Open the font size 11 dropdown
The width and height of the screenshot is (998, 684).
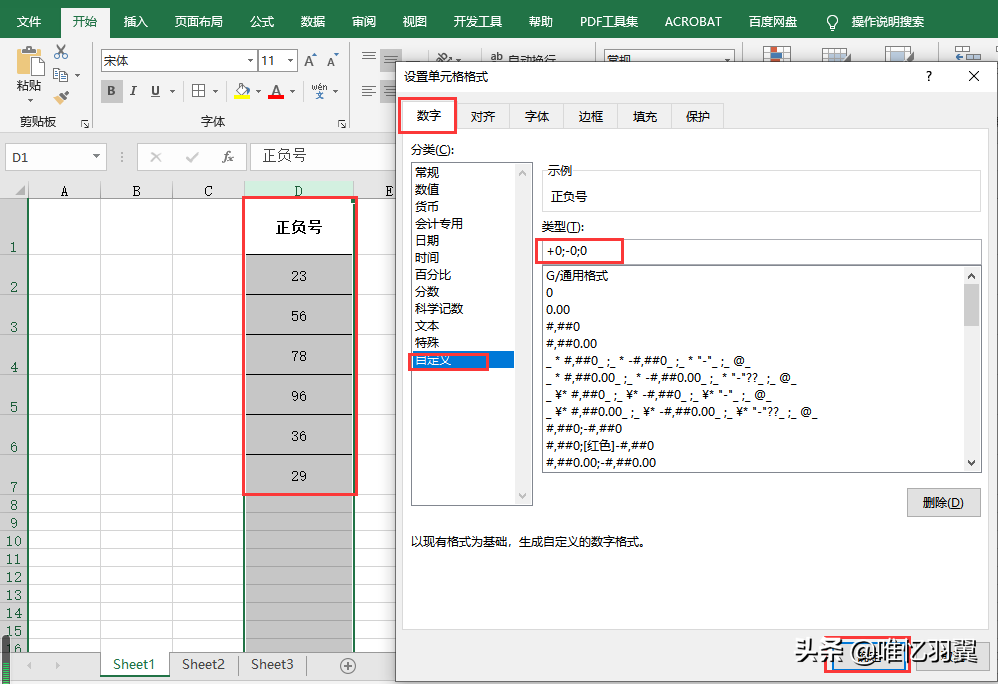tap(290, 61)
